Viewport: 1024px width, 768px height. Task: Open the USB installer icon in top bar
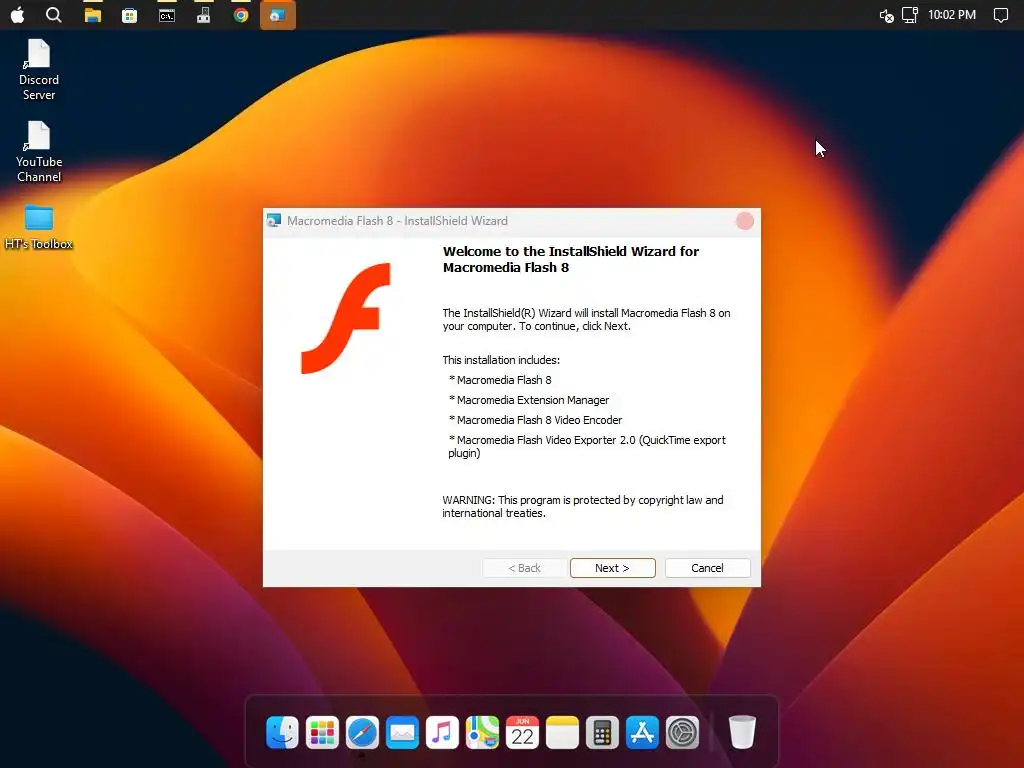pos(204,14)
